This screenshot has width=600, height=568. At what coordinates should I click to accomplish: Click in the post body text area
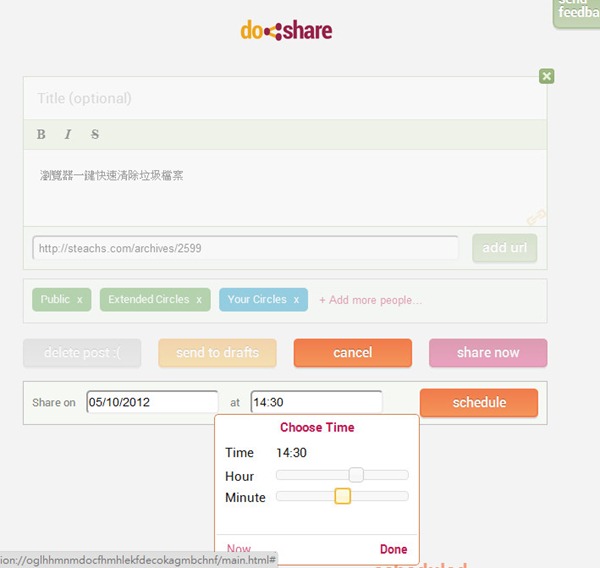[285, 188]
